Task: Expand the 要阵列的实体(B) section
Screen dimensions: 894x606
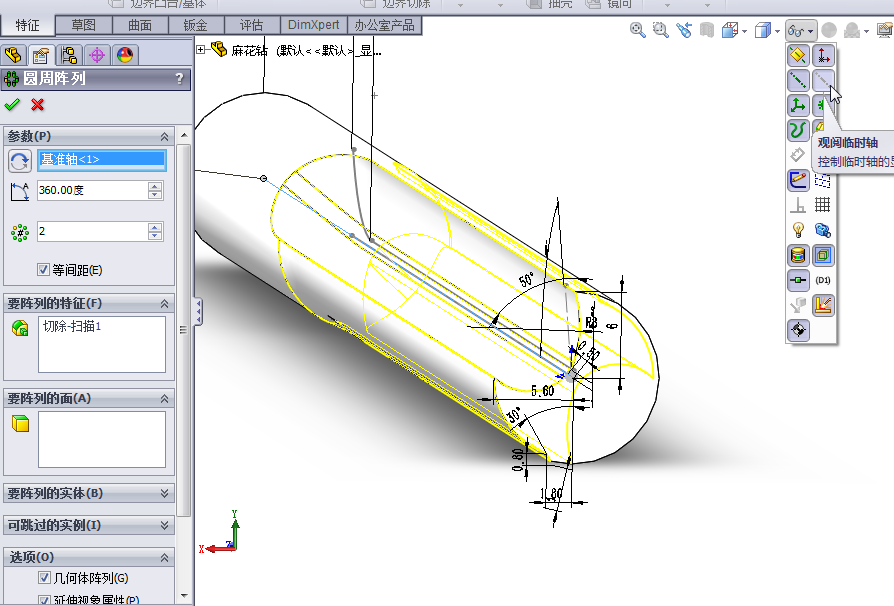Action: [164, 493]
